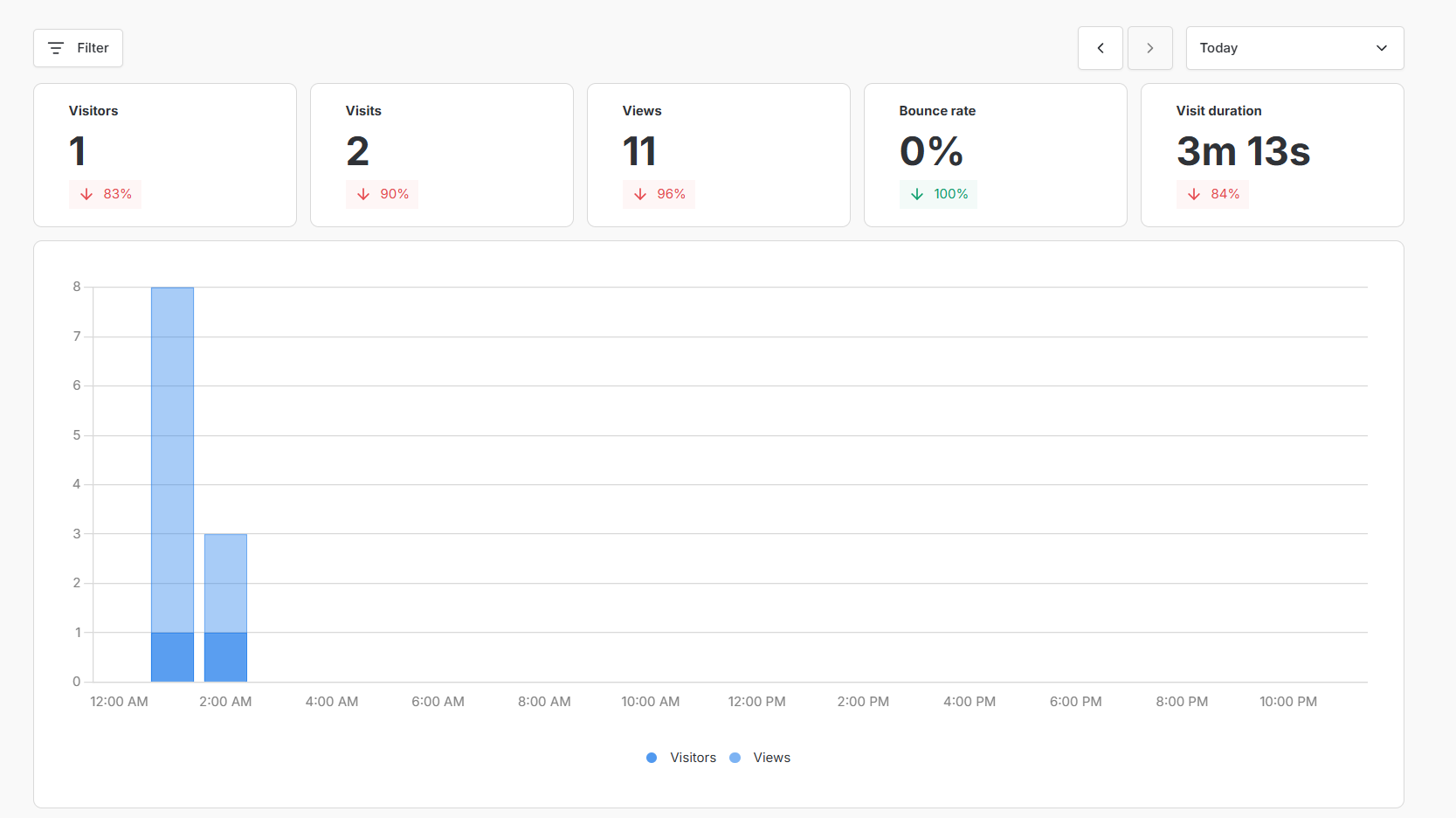Click the Views down-arrow 96% badge
The width and height of the screenshot is (1456, 818).
(659, 194)
